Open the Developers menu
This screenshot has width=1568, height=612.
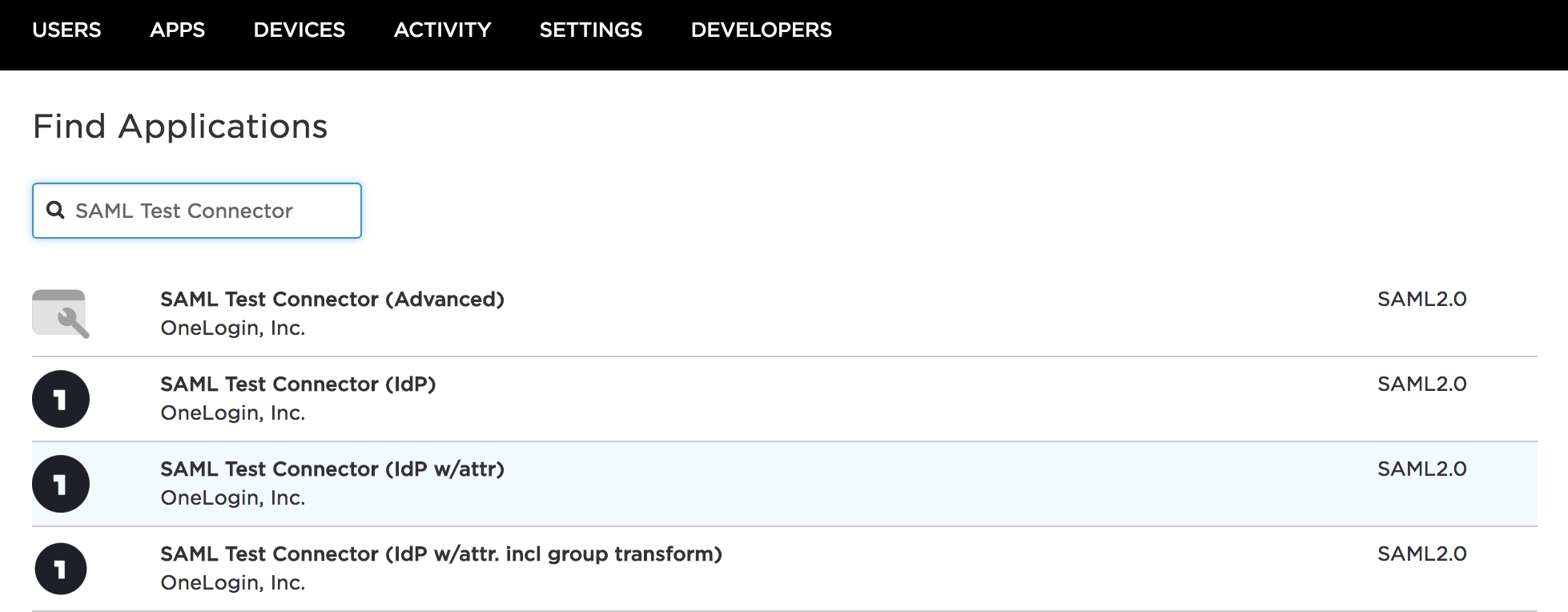[x=761, y=30]
